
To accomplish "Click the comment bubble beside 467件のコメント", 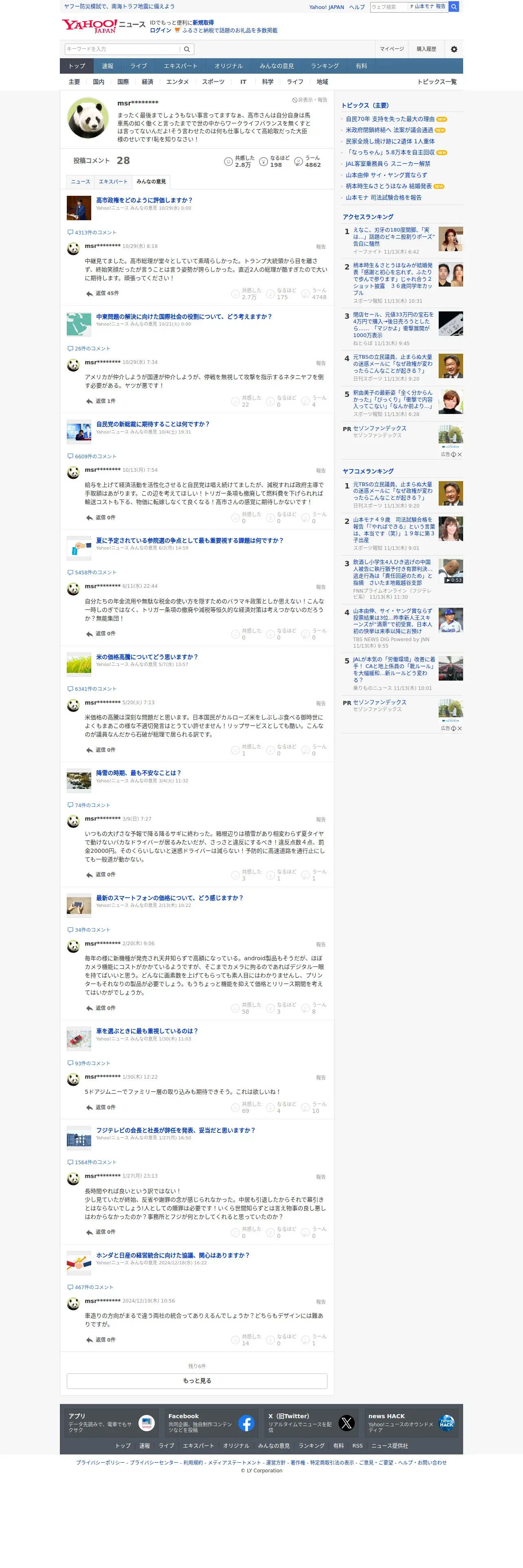I will pyautogui.click(x=70, y=1288).
